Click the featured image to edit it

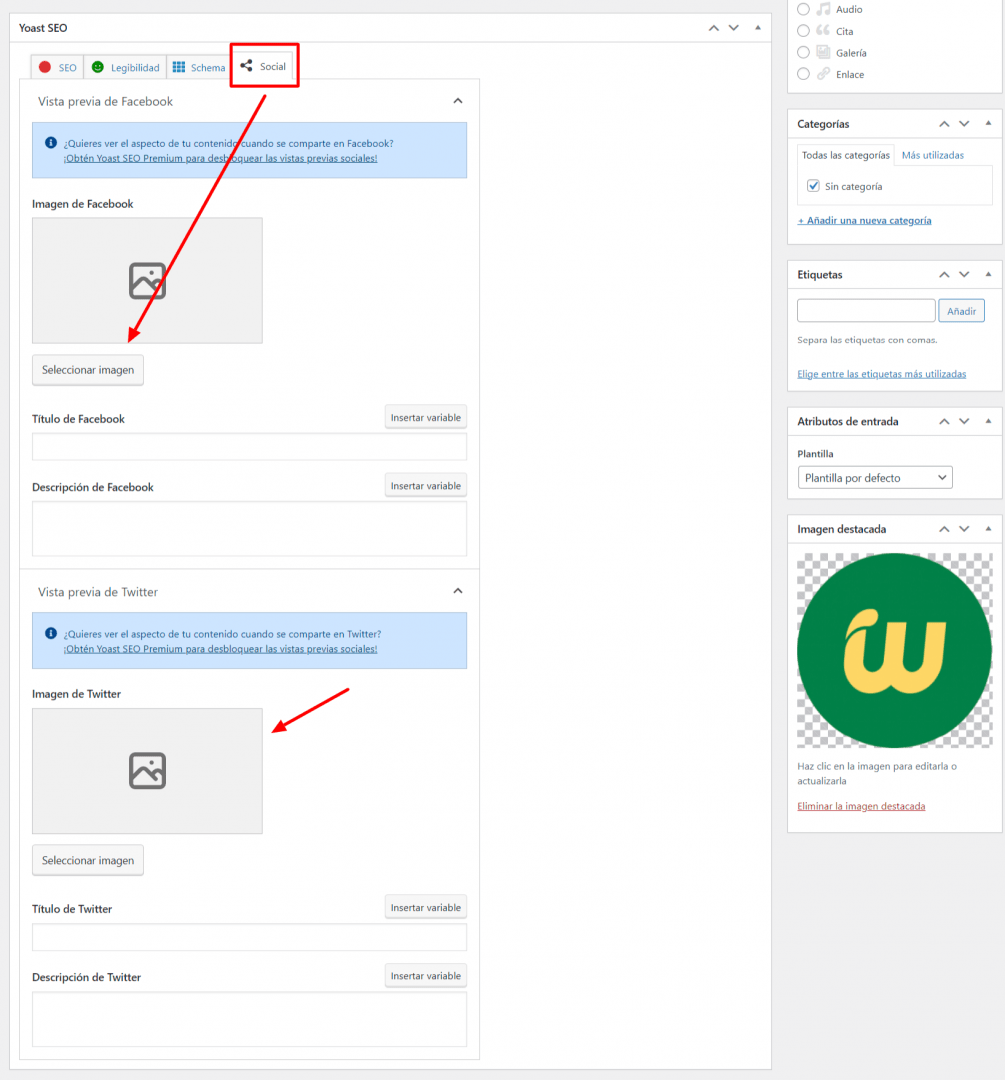point(895,650)
